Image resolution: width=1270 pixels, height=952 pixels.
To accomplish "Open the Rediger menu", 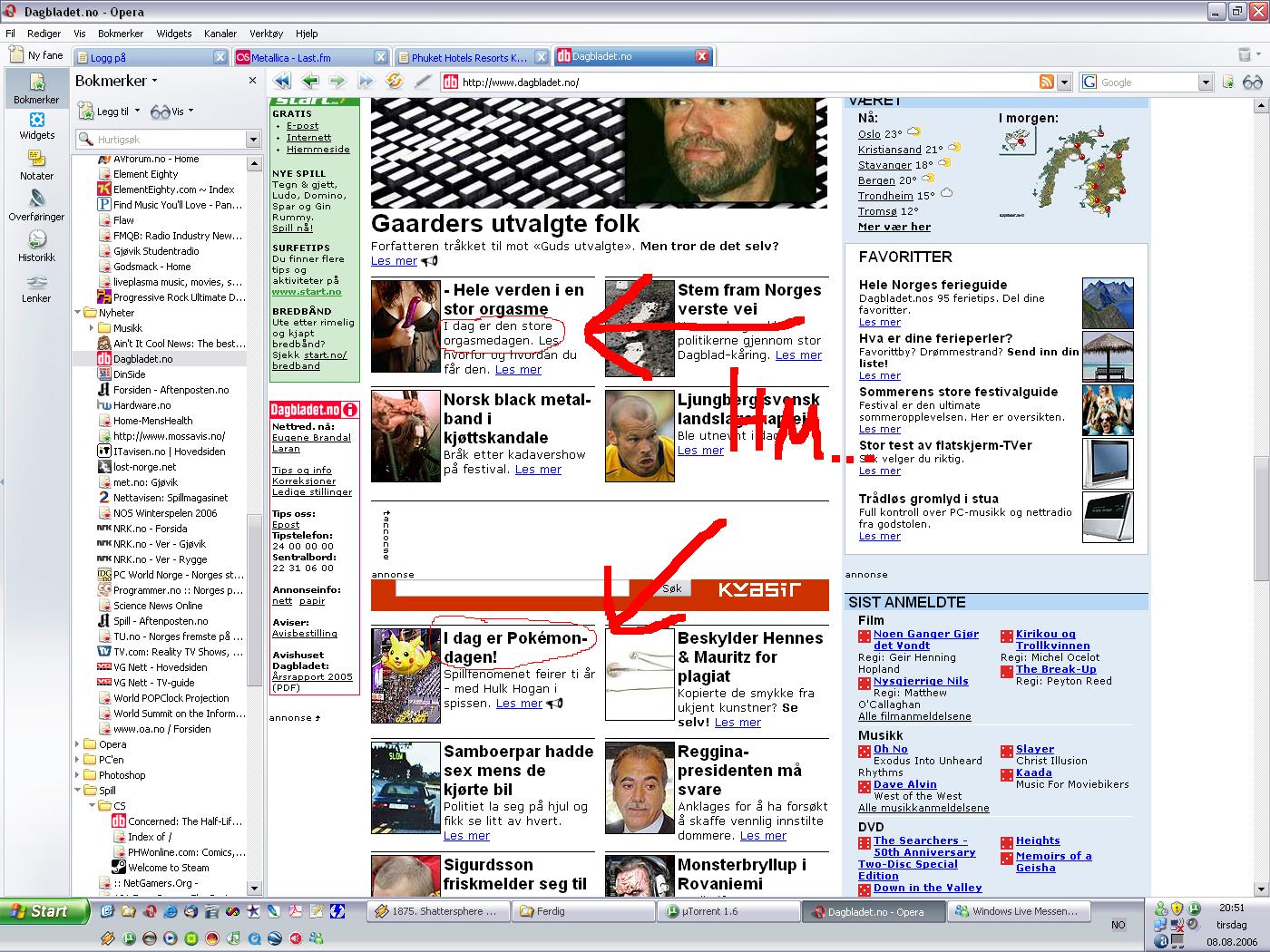I will [x=44, y=34].
